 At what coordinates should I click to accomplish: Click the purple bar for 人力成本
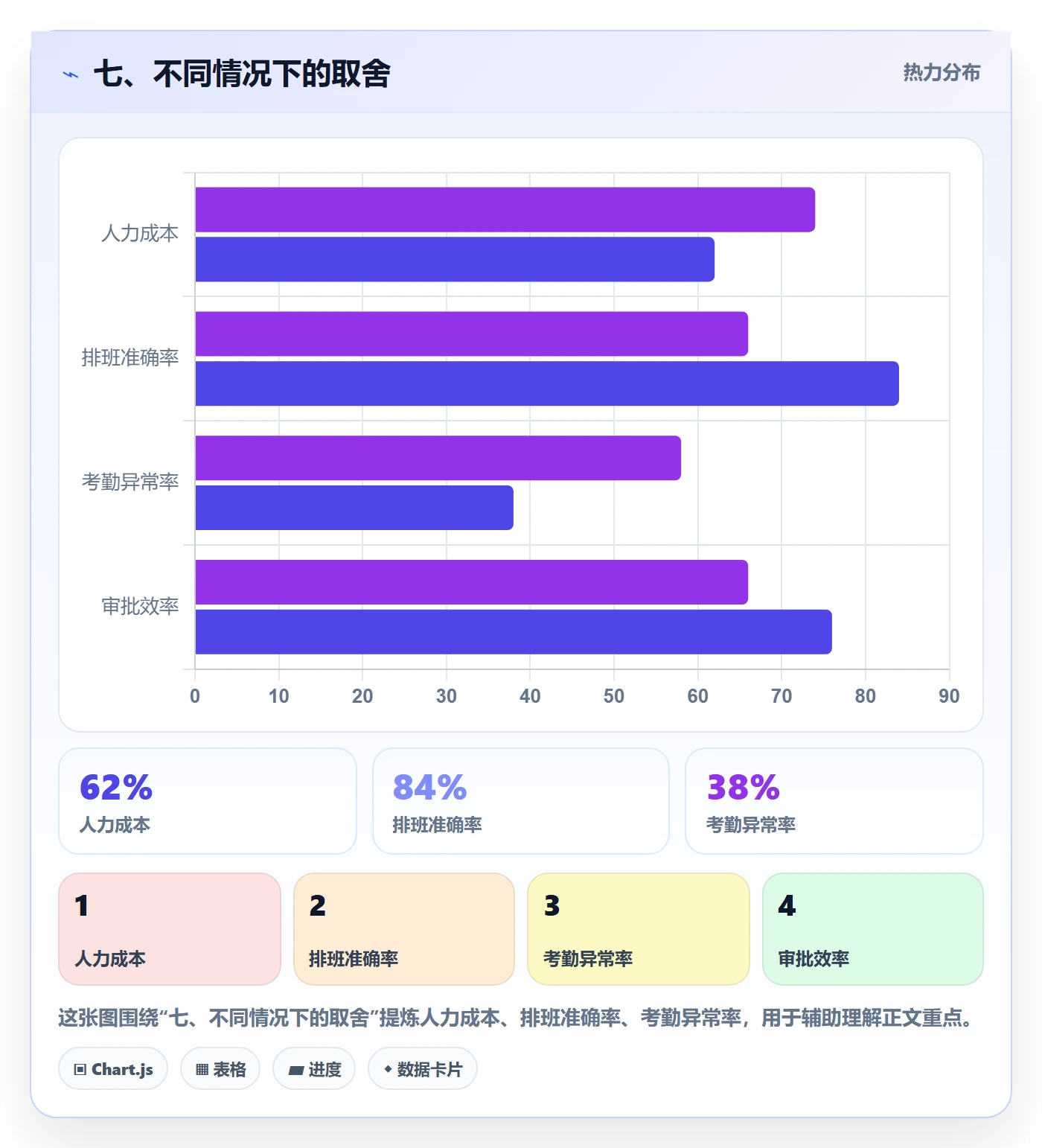click(x=505, y=210)
